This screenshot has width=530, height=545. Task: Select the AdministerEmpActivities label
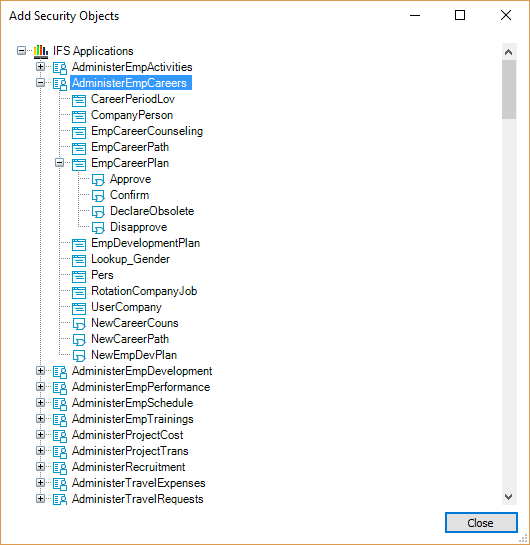[132, 67]
